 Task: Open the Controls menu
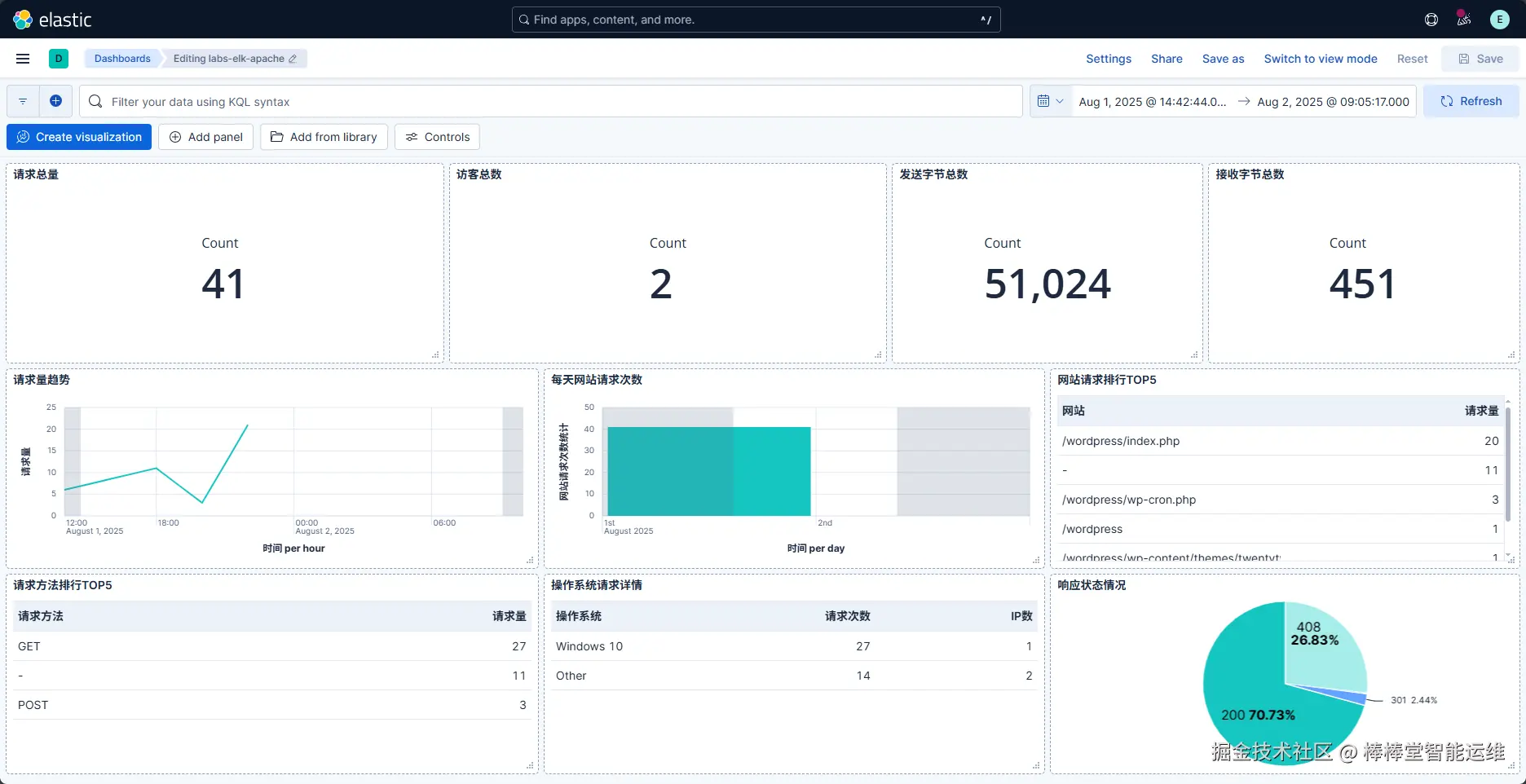(437, 137)
